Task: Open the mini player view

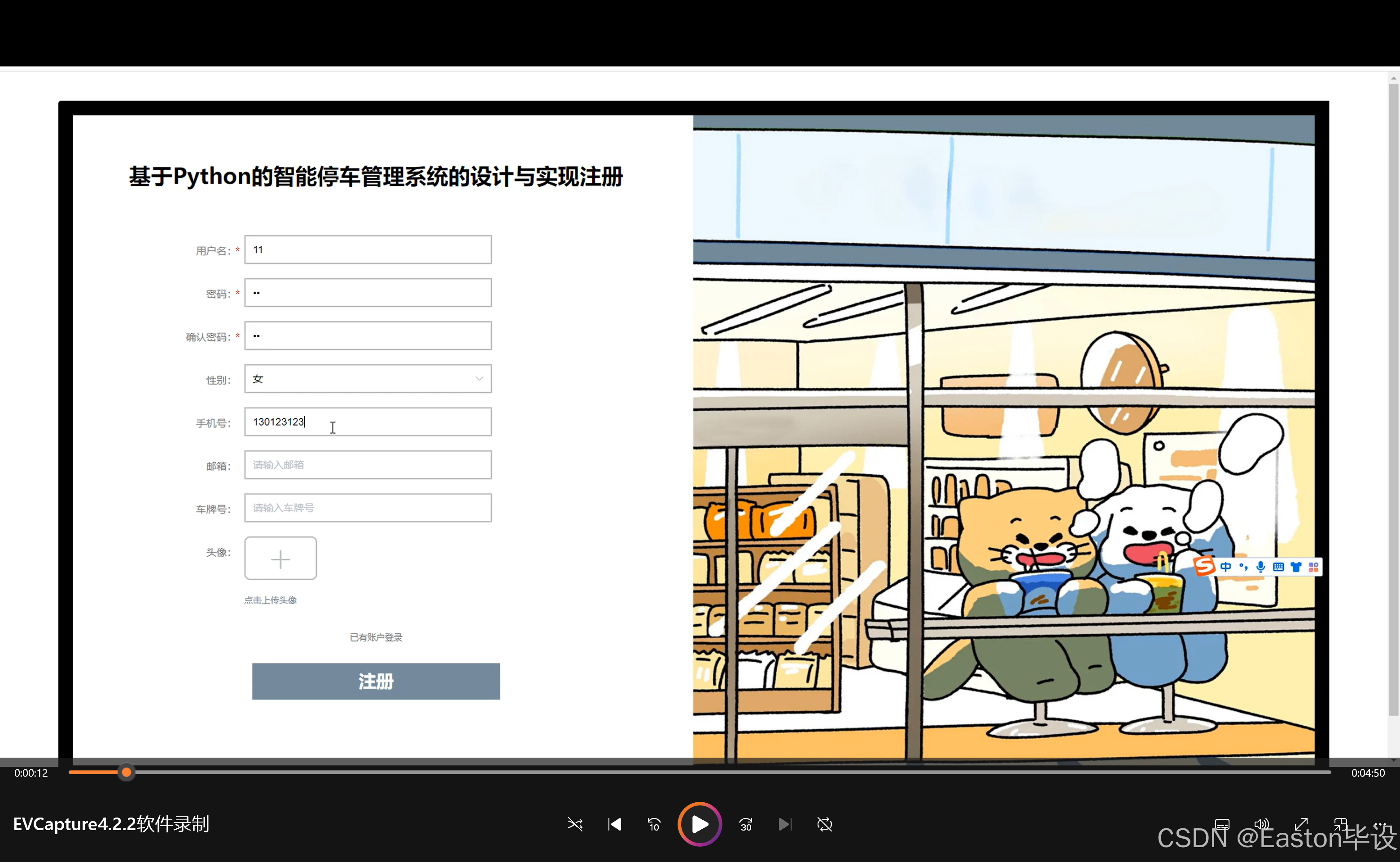Action: coord(1341,824)
